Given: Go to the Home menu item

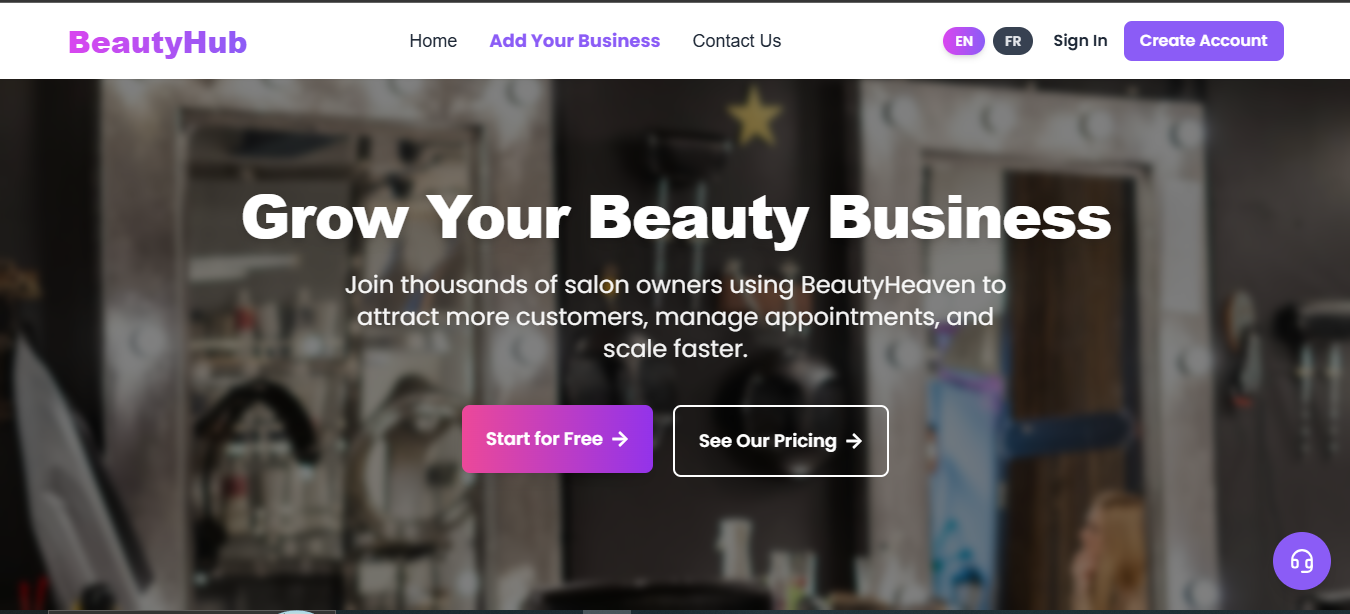Looking at the screenshot, I should point(433,41).
